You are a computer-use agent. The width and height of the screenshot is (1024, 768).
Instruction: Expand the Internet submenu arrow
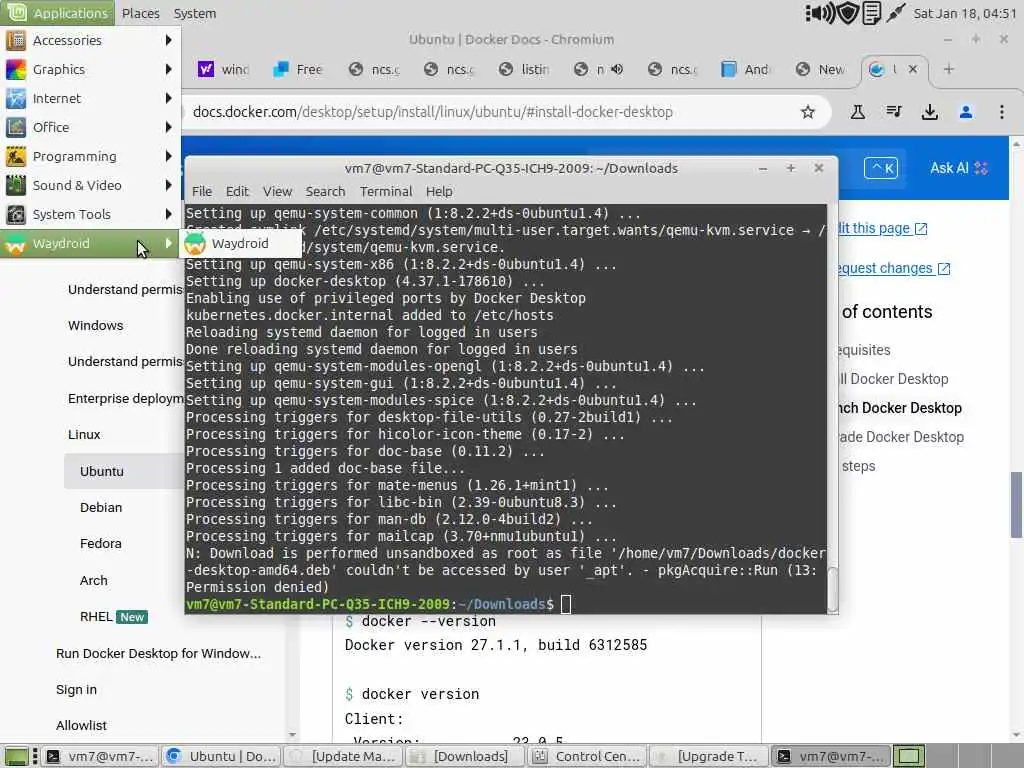[x=168, y=99]
